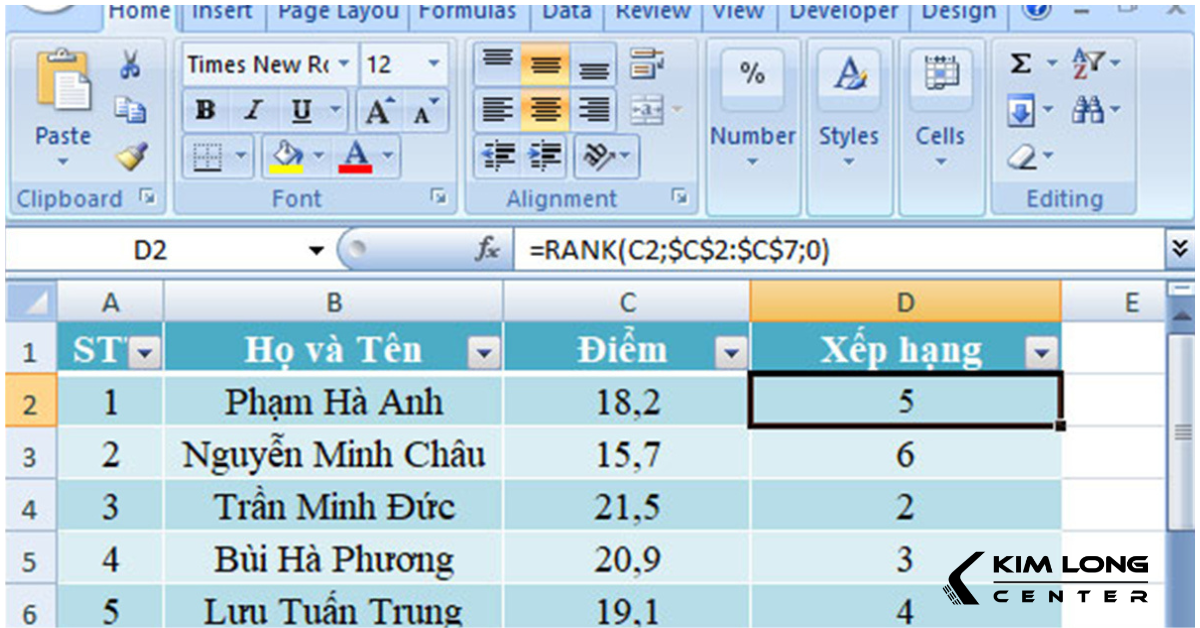
Task: Open the font size dropdown
Action: 435,64
